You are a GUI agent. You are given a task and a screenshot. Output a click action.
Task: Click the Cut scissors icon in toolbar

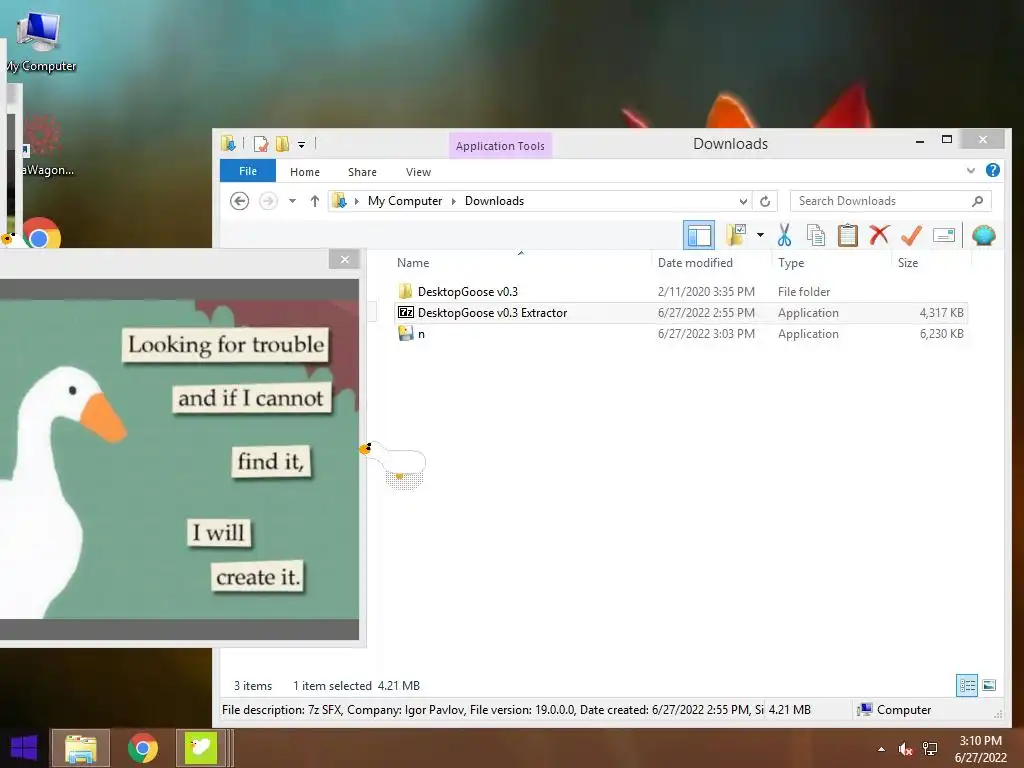point(784,235)
